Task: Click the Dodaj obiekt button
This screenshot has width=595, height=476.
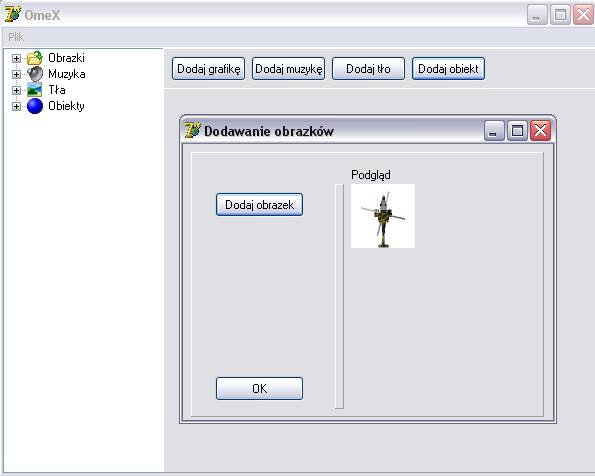Action: point(449,69)
